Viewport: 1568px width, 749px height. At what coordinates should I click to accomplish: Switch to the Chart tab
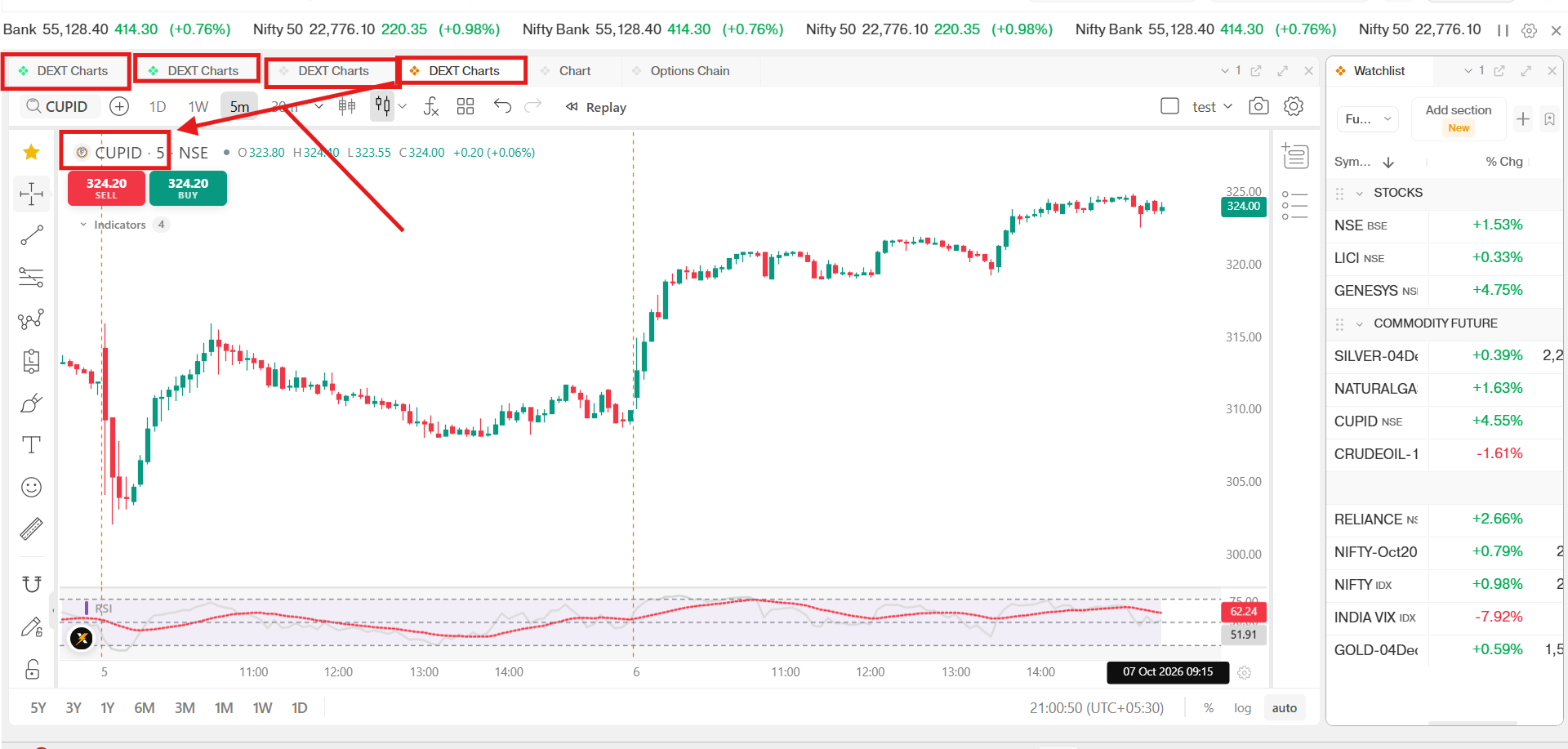(575, 71)
